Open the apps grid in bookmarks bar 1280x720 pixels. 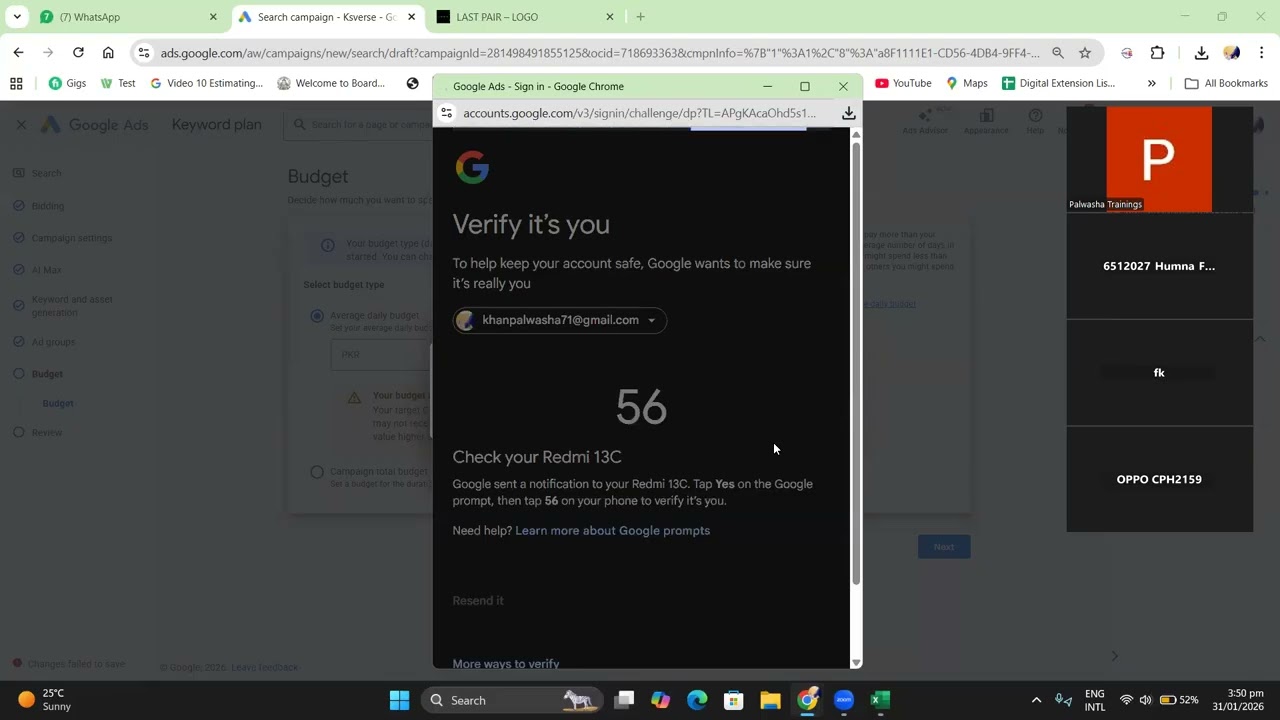click(x=16, y=83)
